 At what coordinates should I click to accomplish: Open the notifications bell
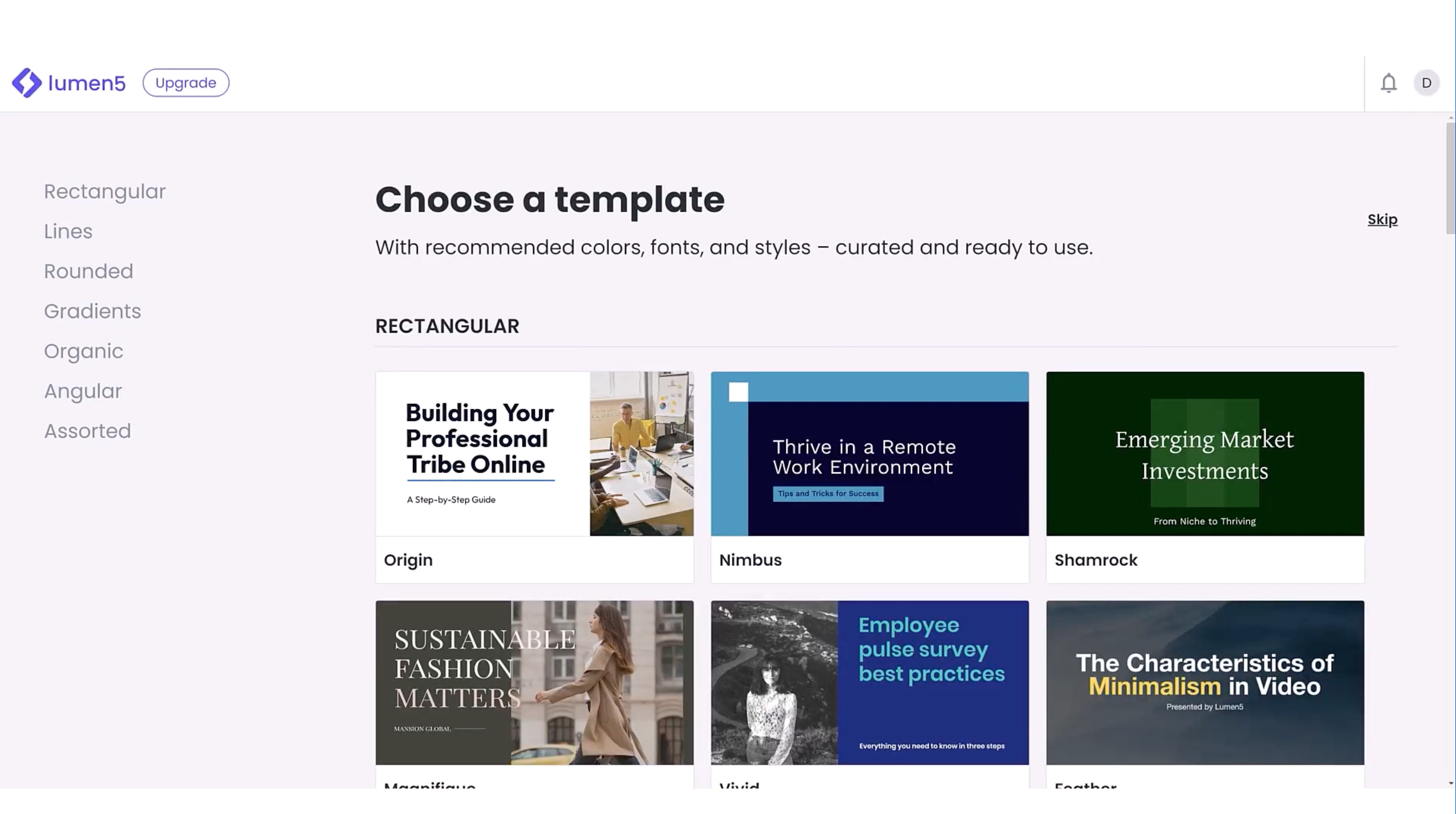point(1388,83)
